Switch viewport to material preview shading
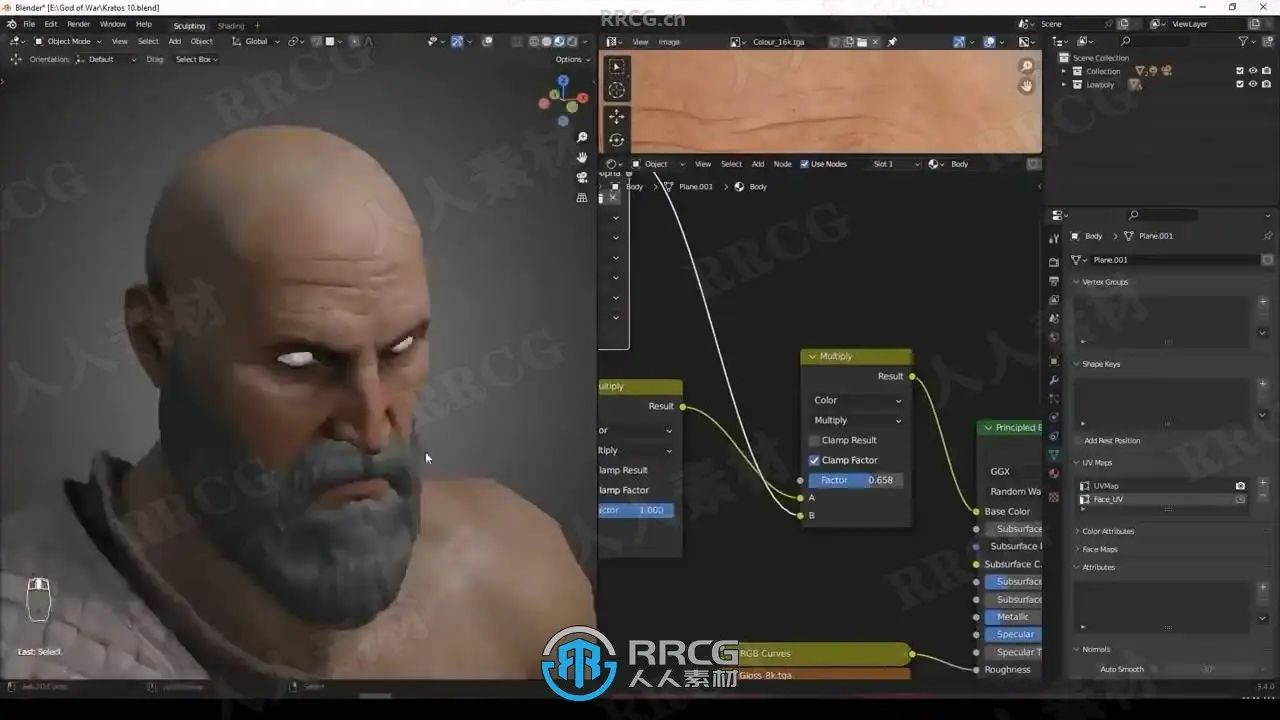The image size is (1280, 720). tap(558, 42)
